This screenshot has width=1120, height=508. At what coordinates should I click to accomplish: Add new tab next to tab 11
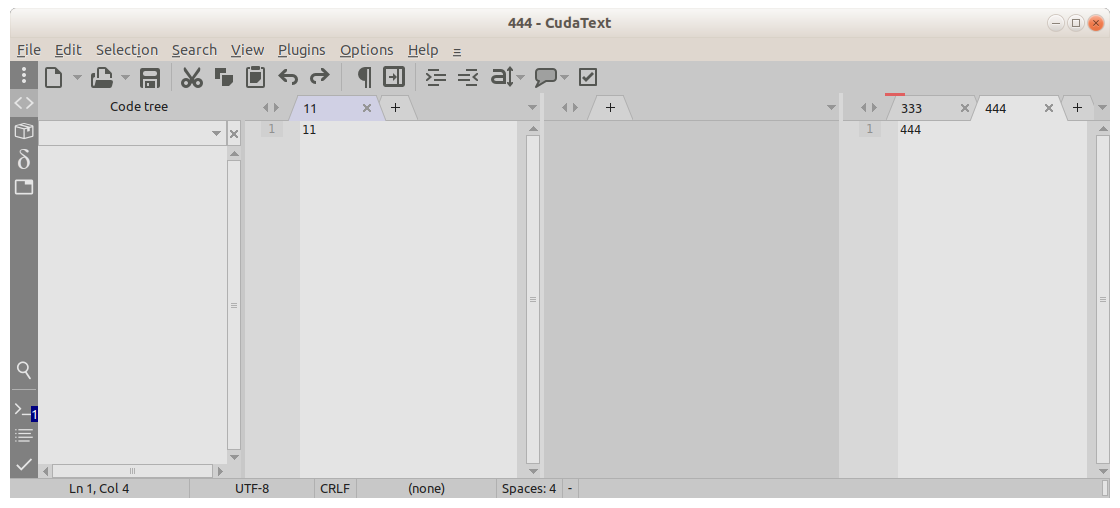(395, 108)
